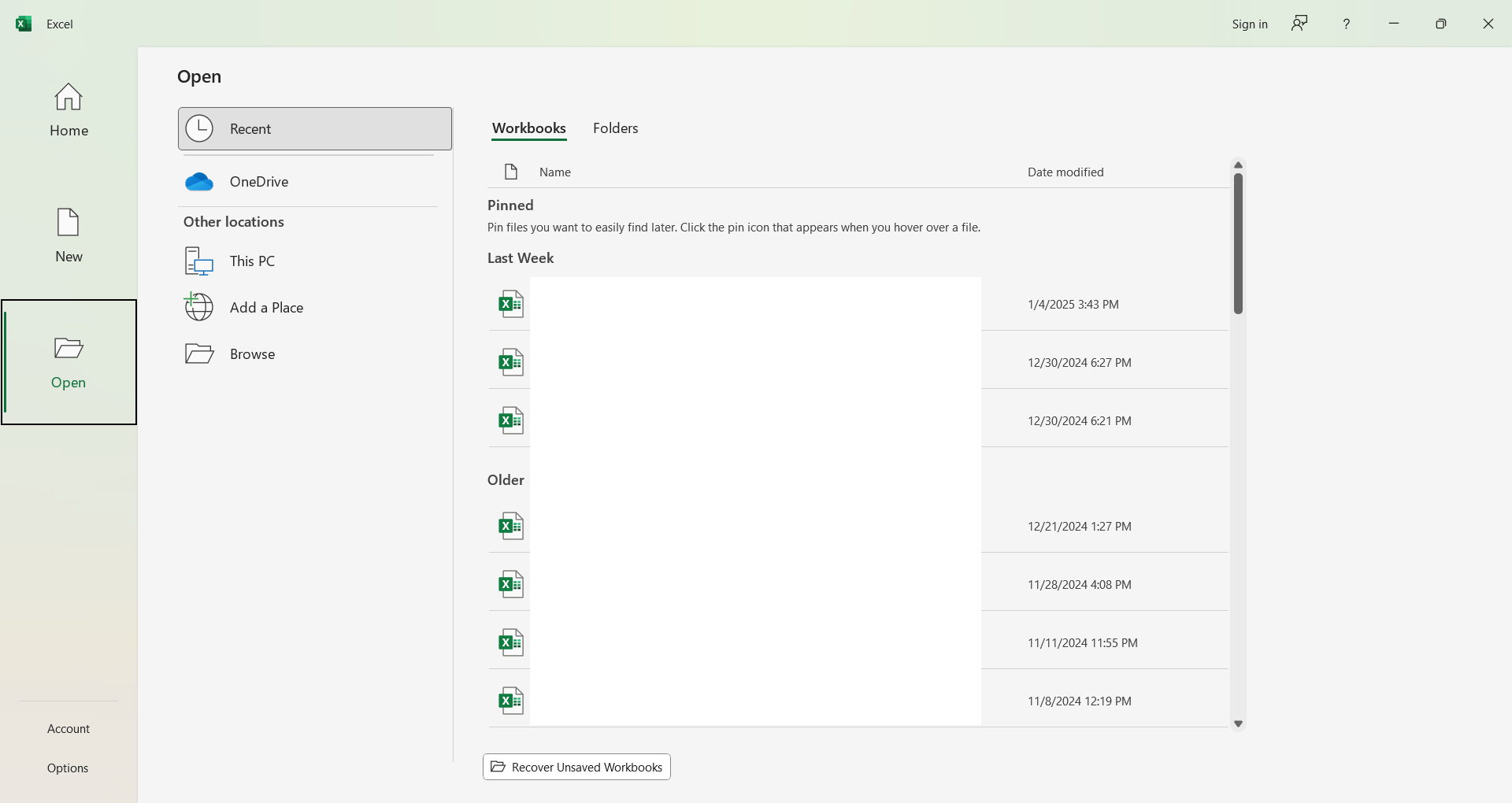Select the date 12/21/2024 1:27 PM

pos(1080,526)
